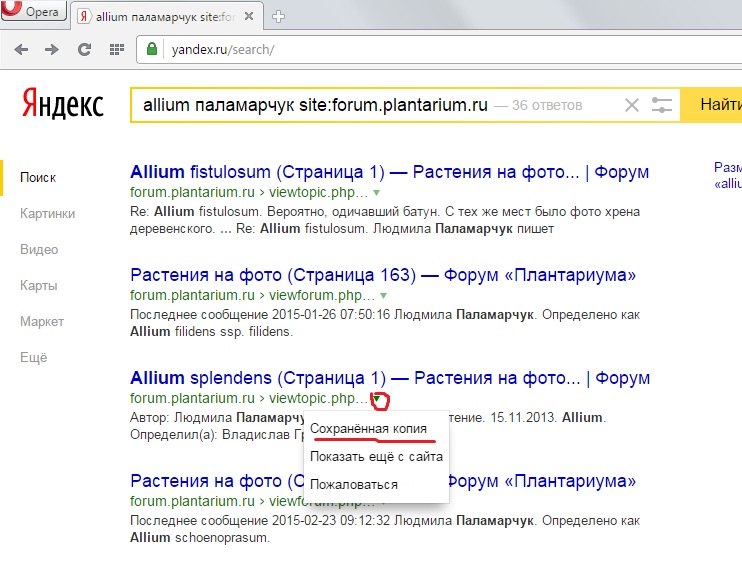Select Пожаловаться in the popup menu
The width and height of the screenshot is (742, 570).
354,484
